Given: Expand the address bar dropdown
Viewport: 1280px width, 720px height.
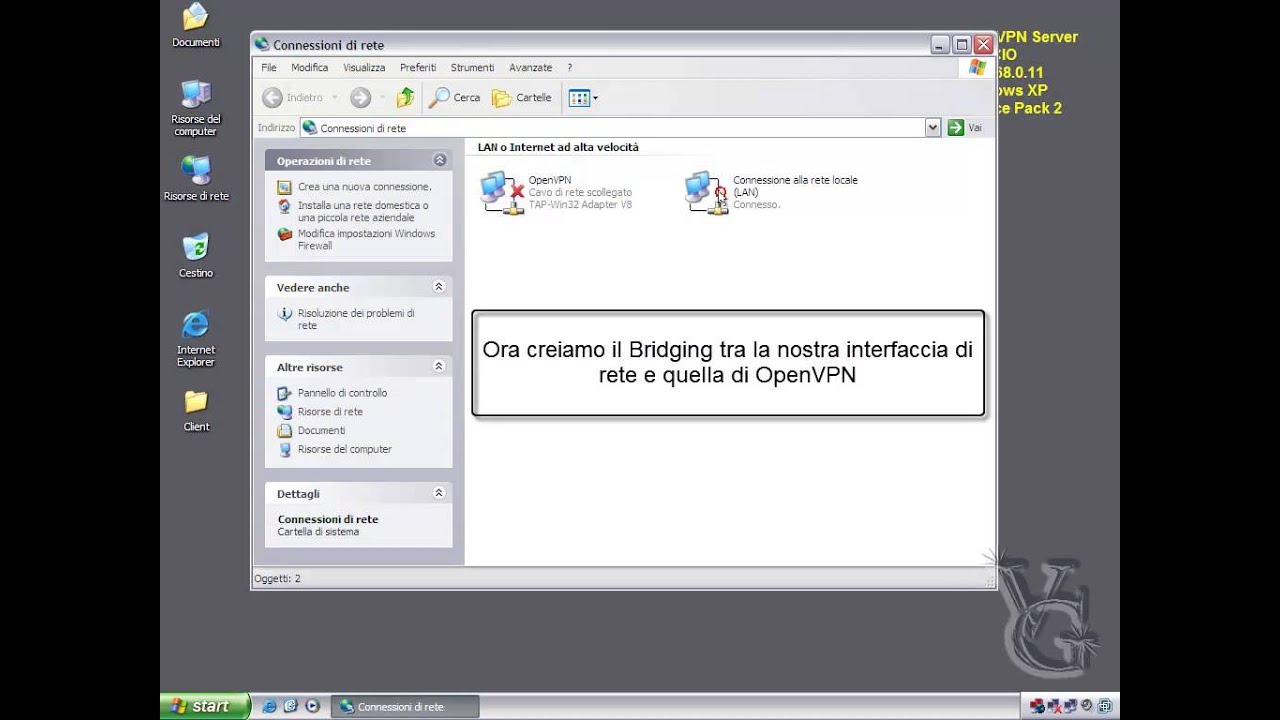Looking at the screenshot, I should 933,127.
